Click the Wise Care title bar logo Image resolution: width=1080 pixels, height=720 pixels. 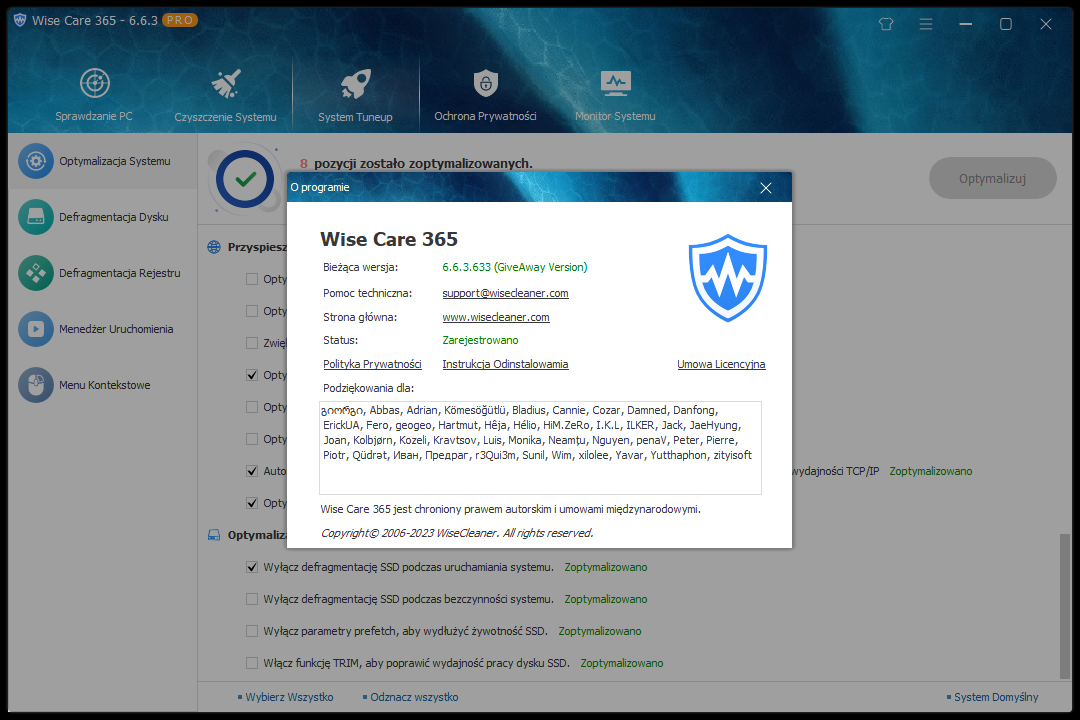tap(20, 20)
